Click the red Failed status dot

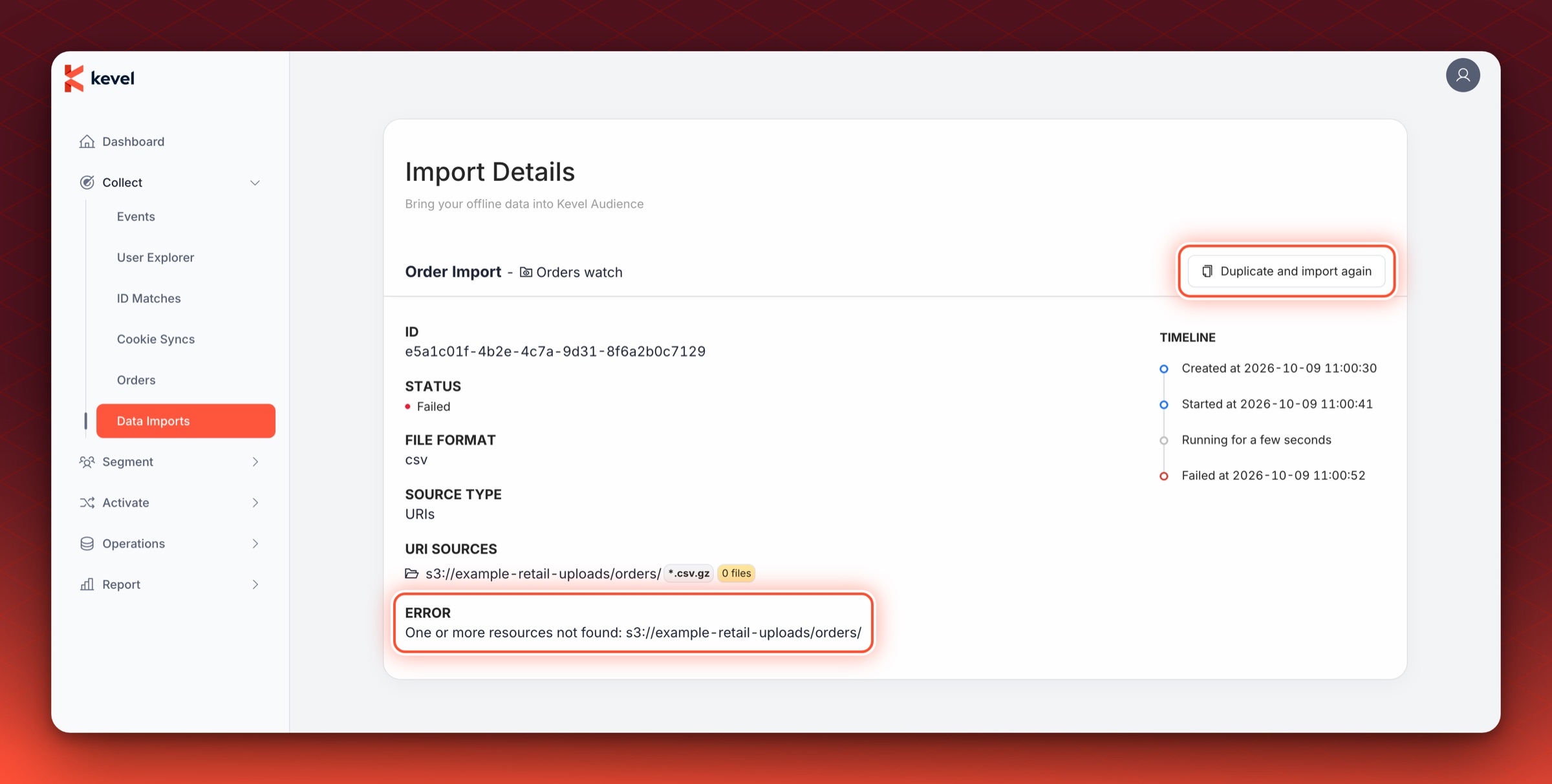[x=407, y=407]
